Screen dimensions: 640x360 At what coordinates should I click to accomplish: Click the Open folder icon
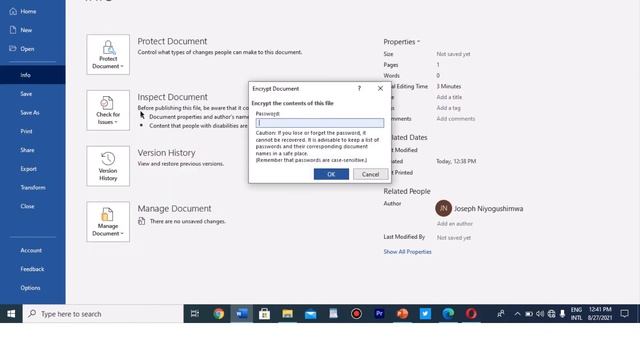click(13, 49)
